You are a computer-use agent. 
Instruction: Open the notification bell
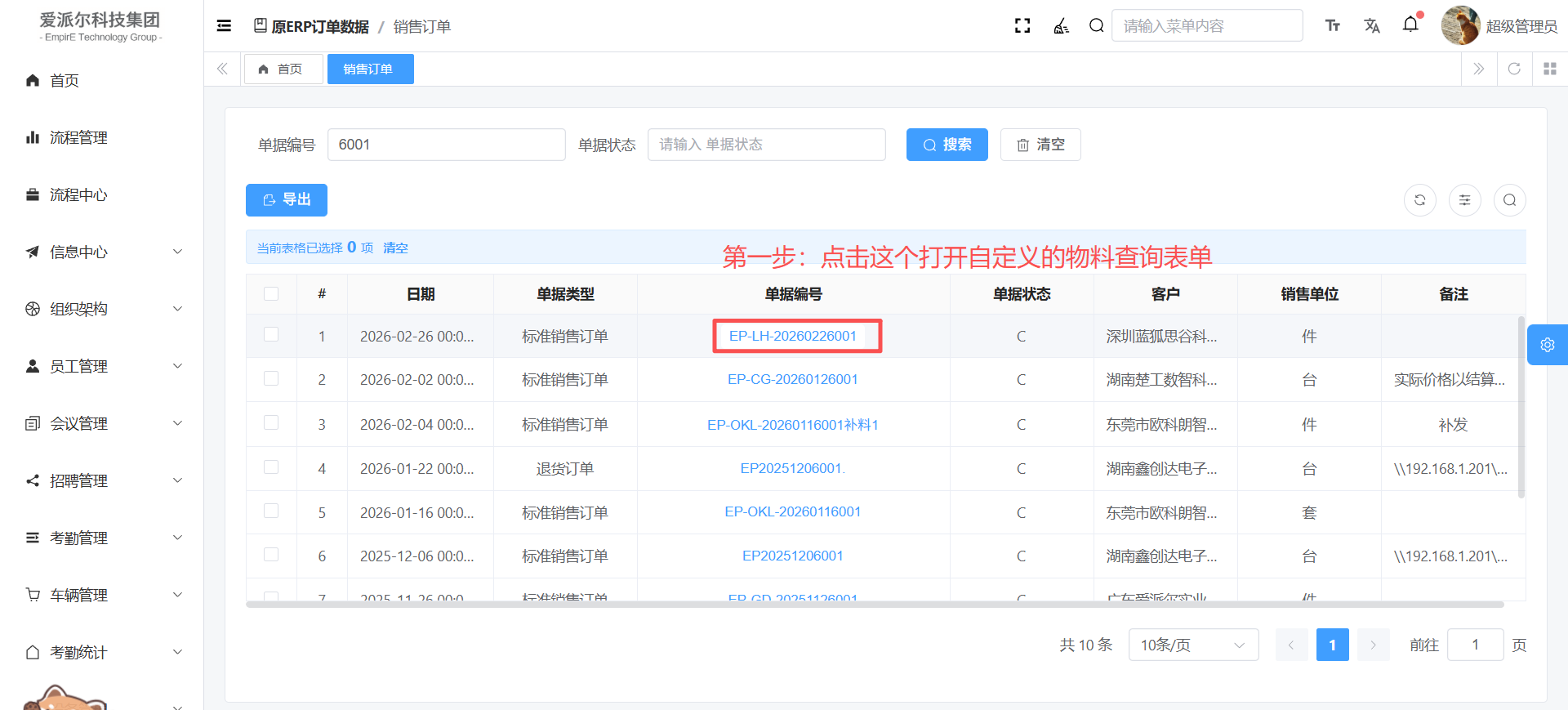coord(1410,25)
